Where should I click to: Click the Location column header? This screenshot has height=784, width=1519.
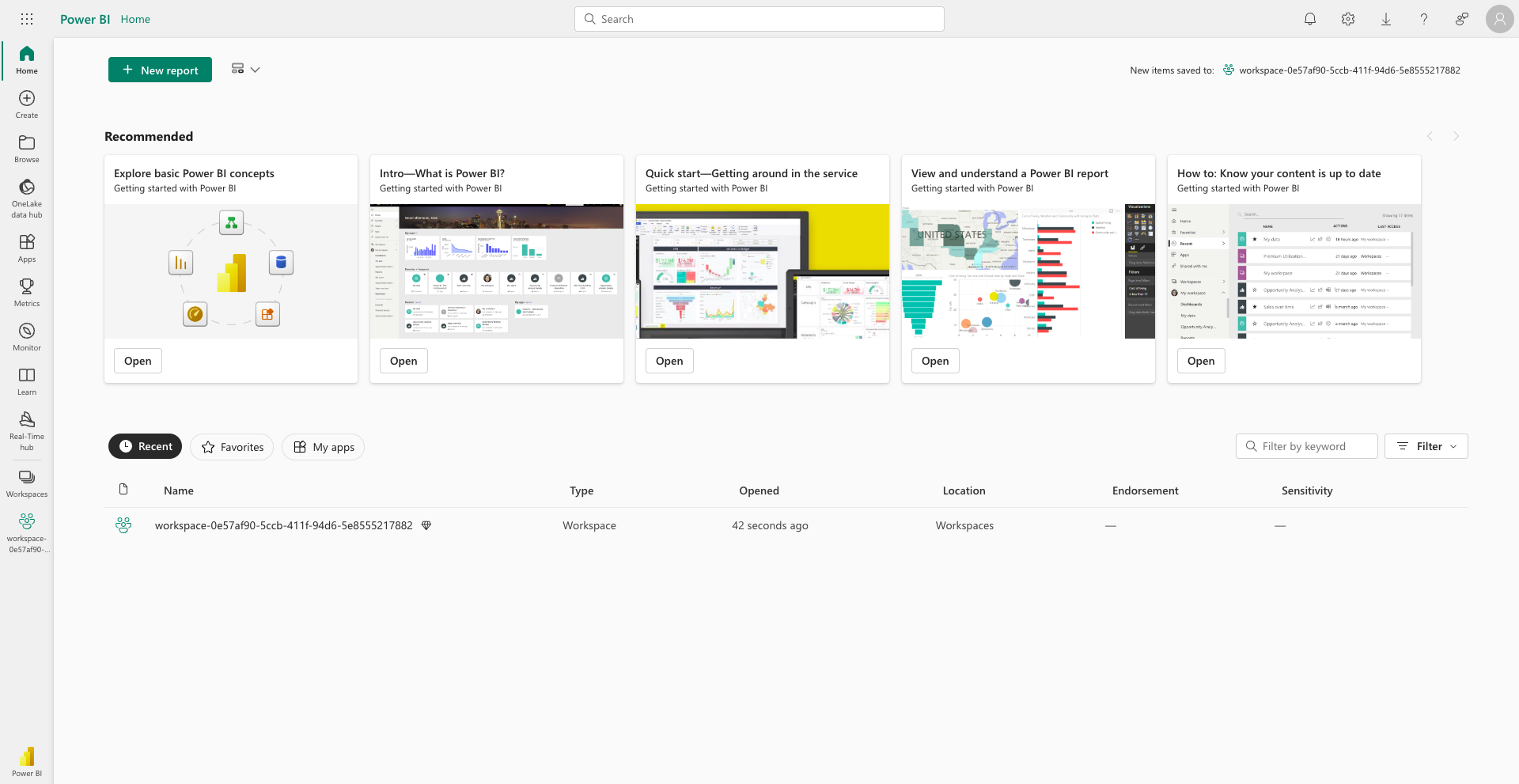(964, 490)
